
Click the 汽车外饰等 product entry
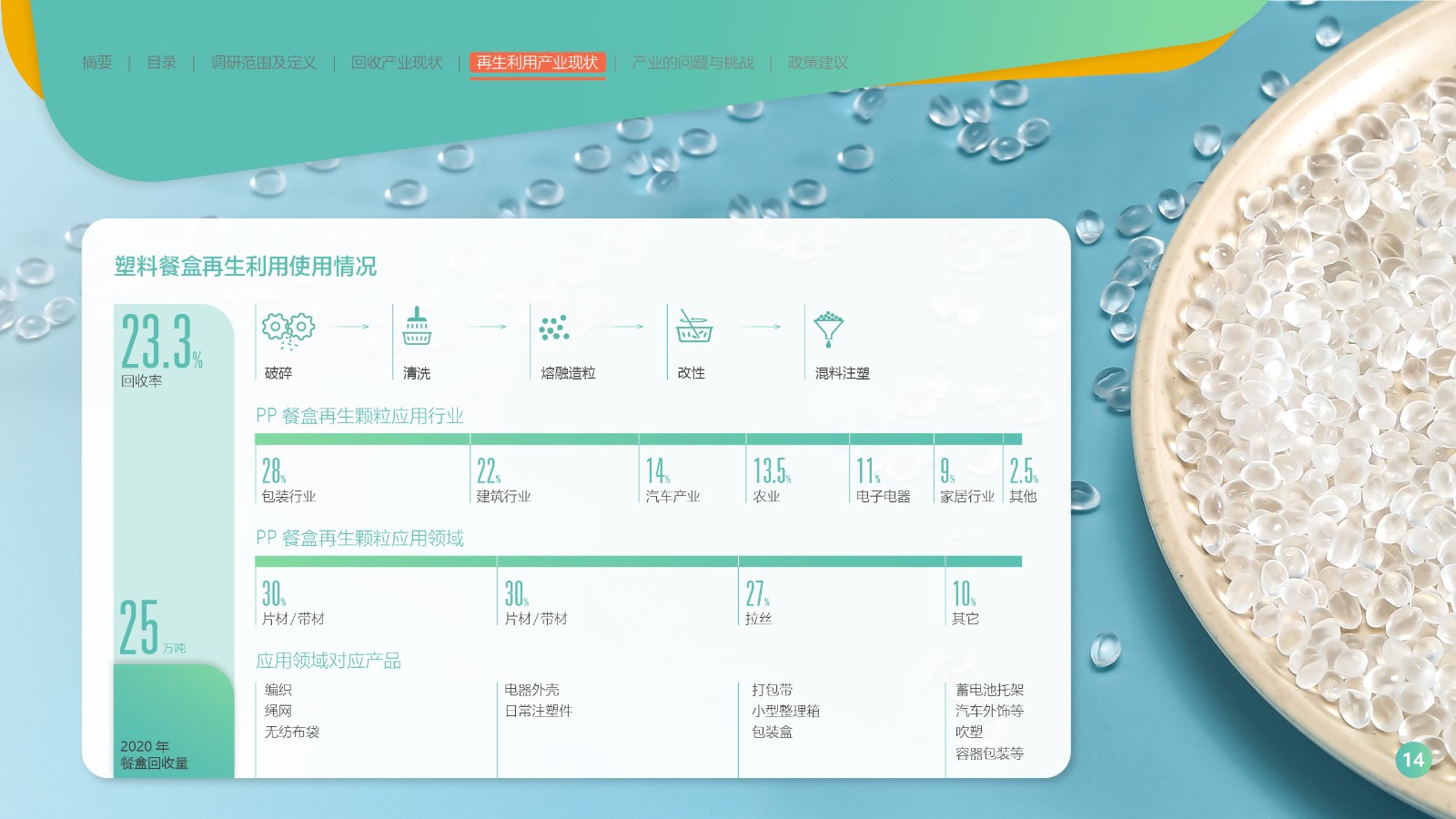(990, 711)
